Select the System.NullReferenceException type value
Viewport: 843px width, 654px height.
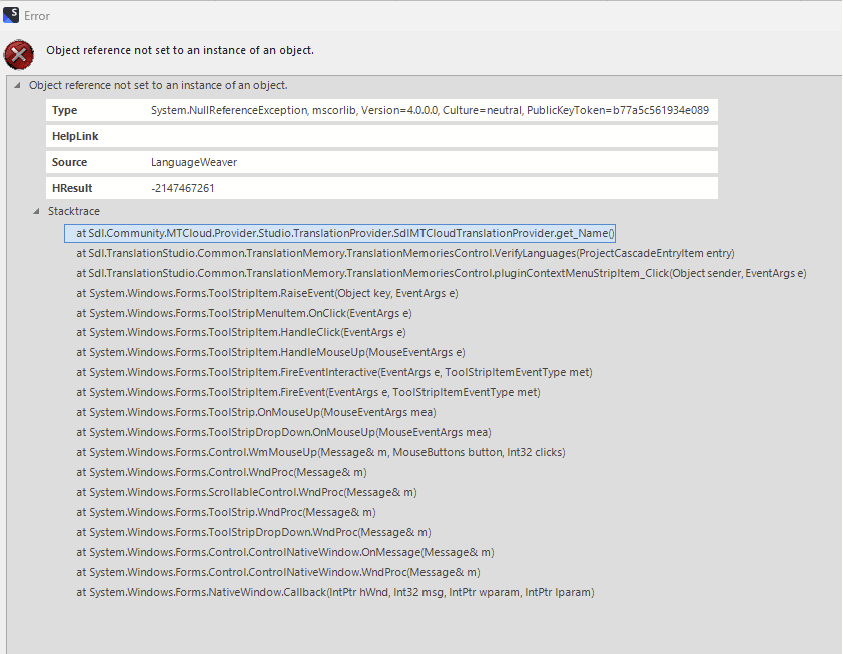(430, 110)
